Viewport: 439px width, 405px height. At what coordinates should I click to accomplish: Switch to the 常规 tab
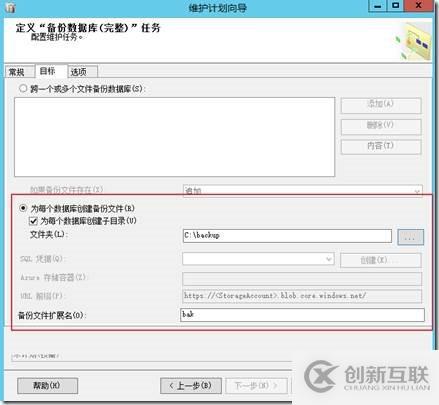tap(19, 72)
